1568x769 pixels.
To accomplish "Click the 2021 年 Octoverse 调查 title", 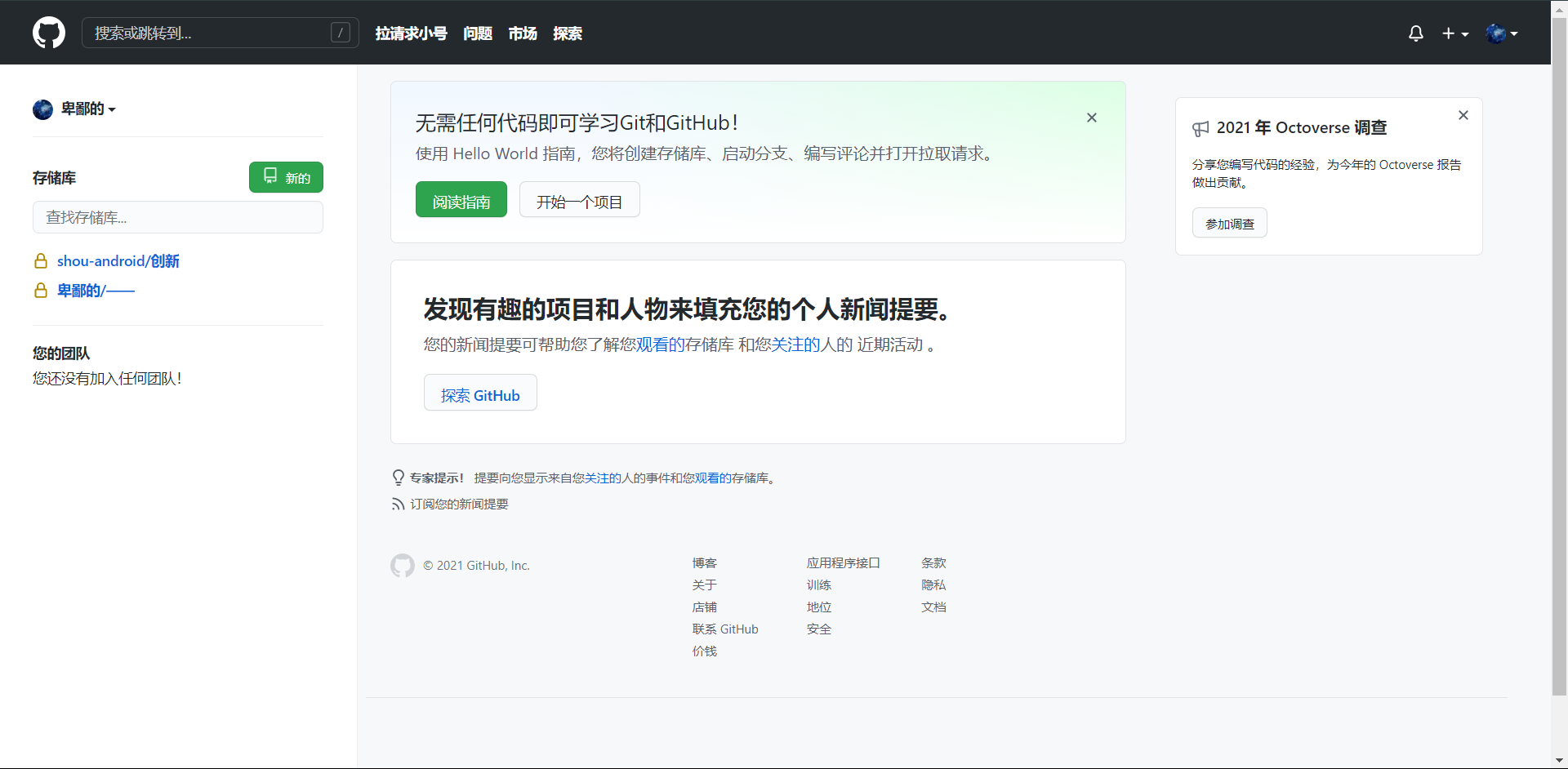I will tap(1302, 128).
